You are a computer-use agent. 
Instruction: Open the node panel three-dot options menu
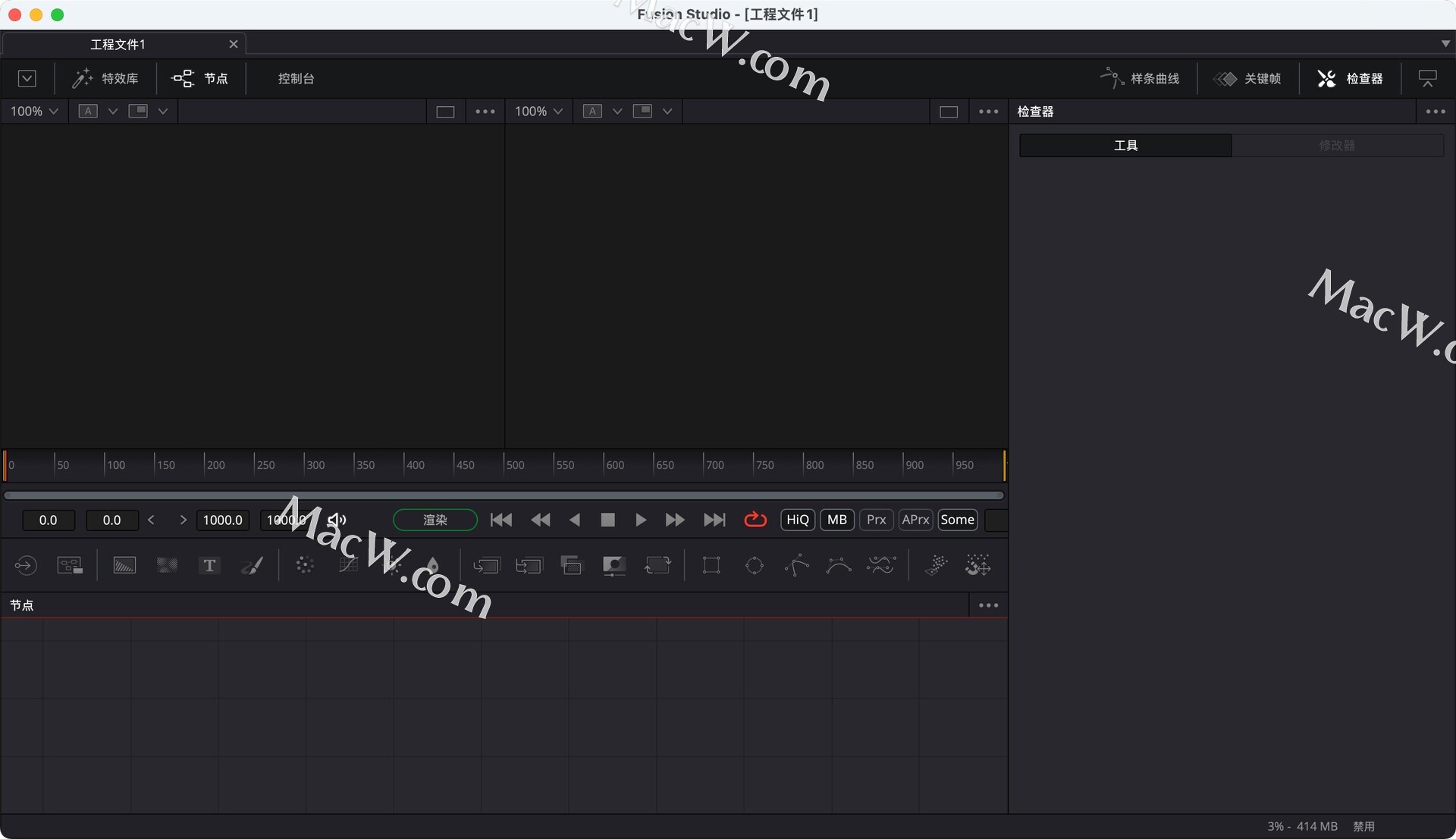coord(988,605)
